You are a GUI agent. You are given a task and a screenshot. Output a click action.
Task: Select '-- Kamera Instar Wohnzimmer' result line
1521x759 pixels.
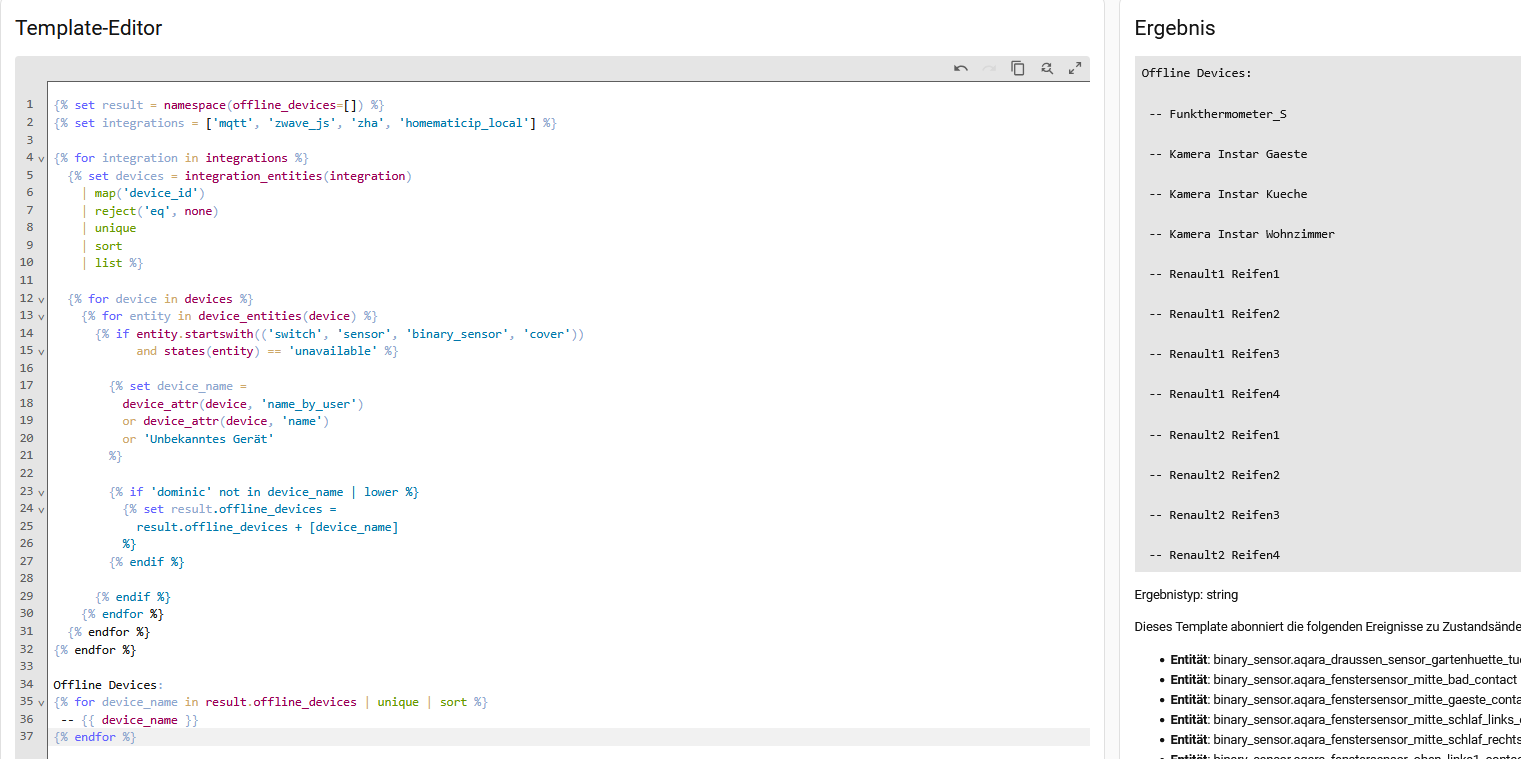tap(1241, 234)
